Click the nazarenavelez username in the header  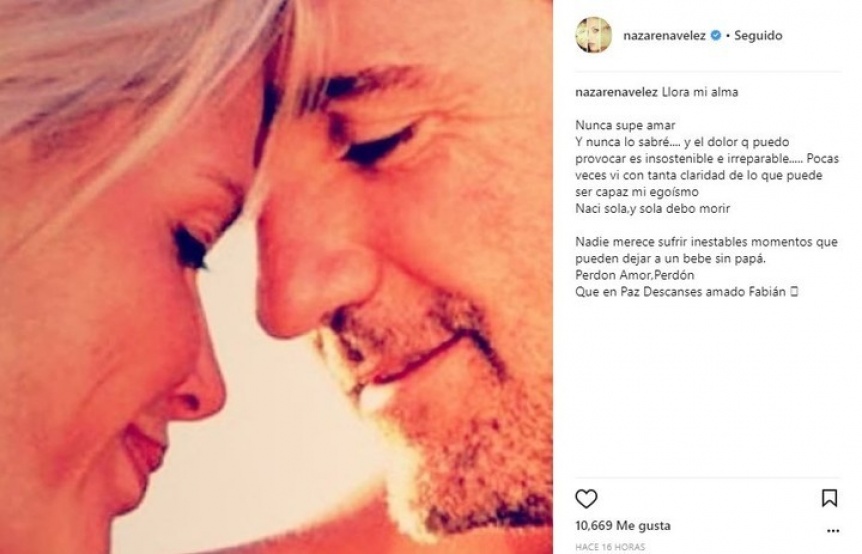664,35
